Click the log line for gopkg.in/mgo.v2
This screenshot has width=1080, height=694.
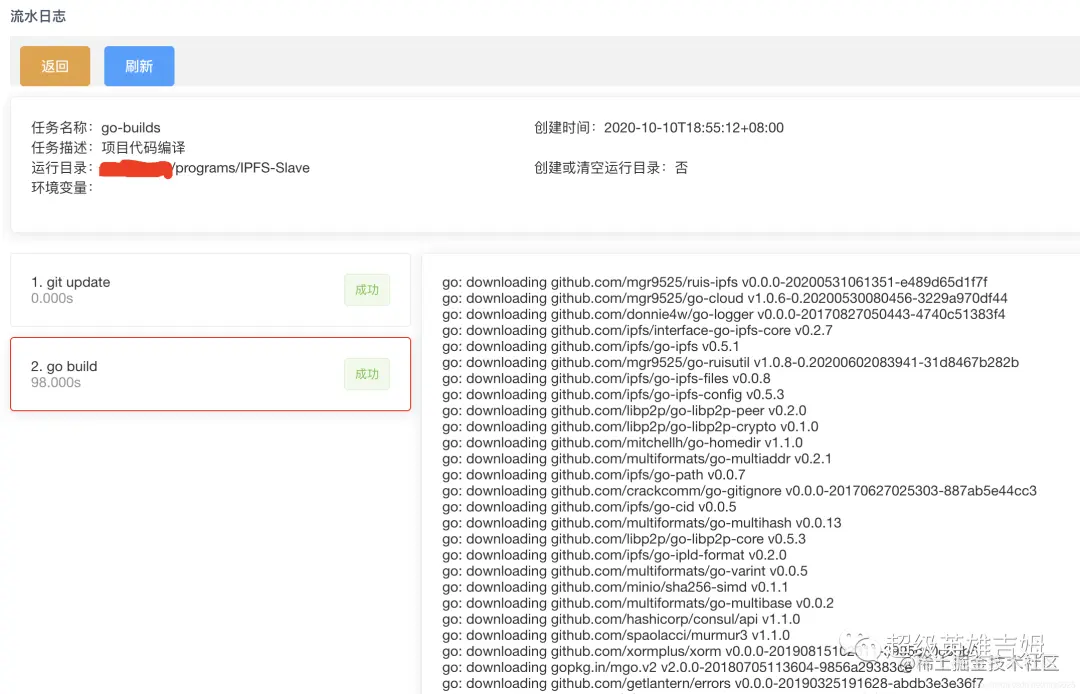677,667
